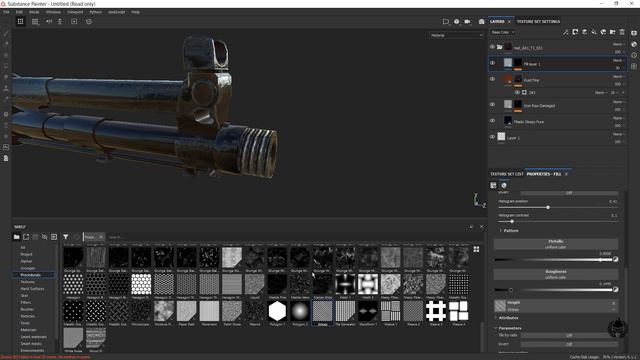
Task: Toggle visibility of the Dirt effect
Action: point(517,93)
